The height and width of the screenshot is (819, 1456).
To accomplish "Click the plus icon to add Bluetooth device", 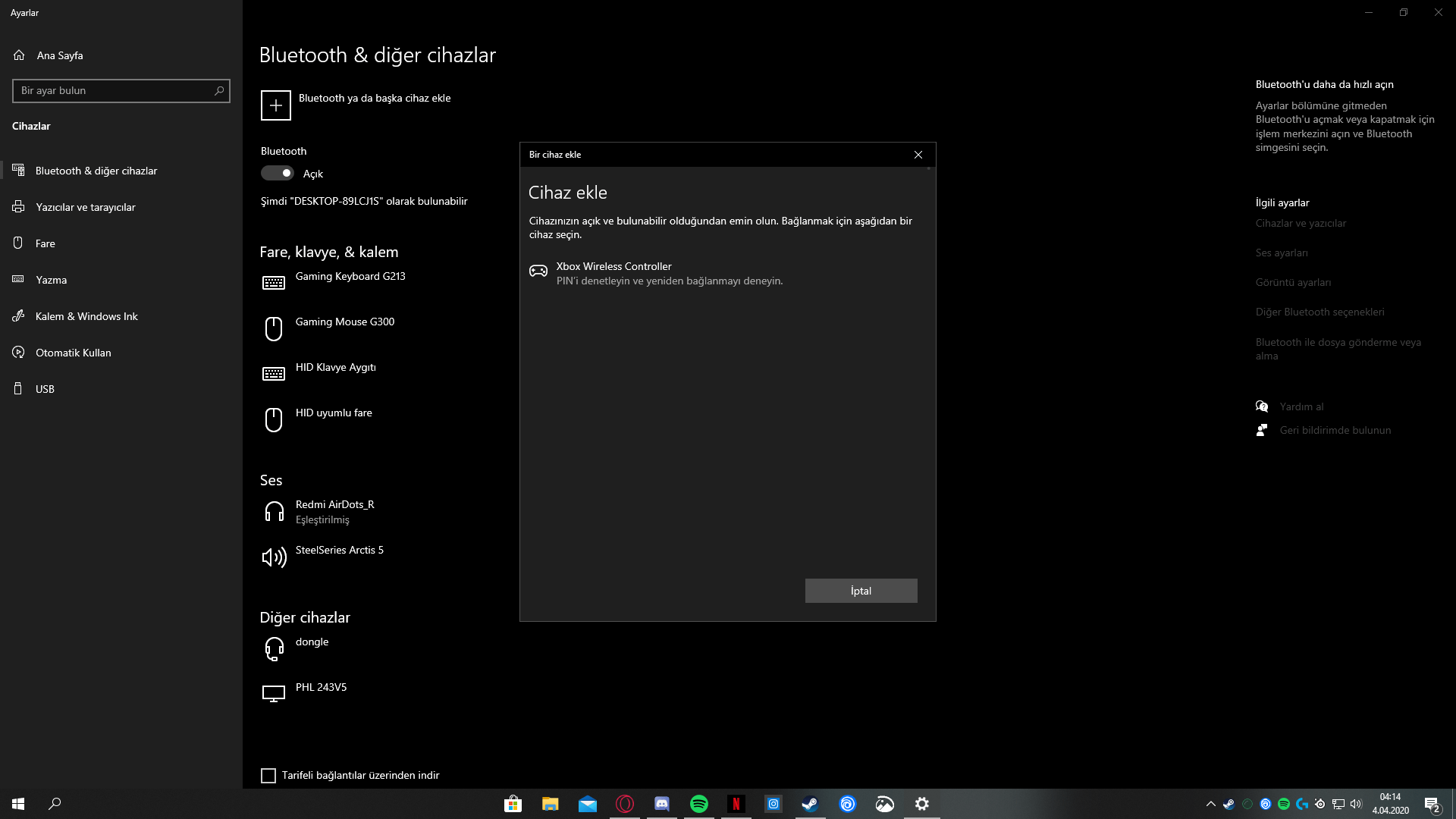I will pos(276,105).
